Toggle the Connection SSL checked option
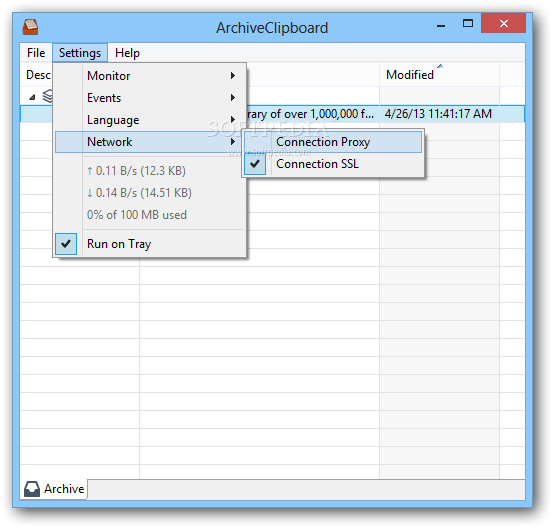The image size is (553, 528). (333, 164)
